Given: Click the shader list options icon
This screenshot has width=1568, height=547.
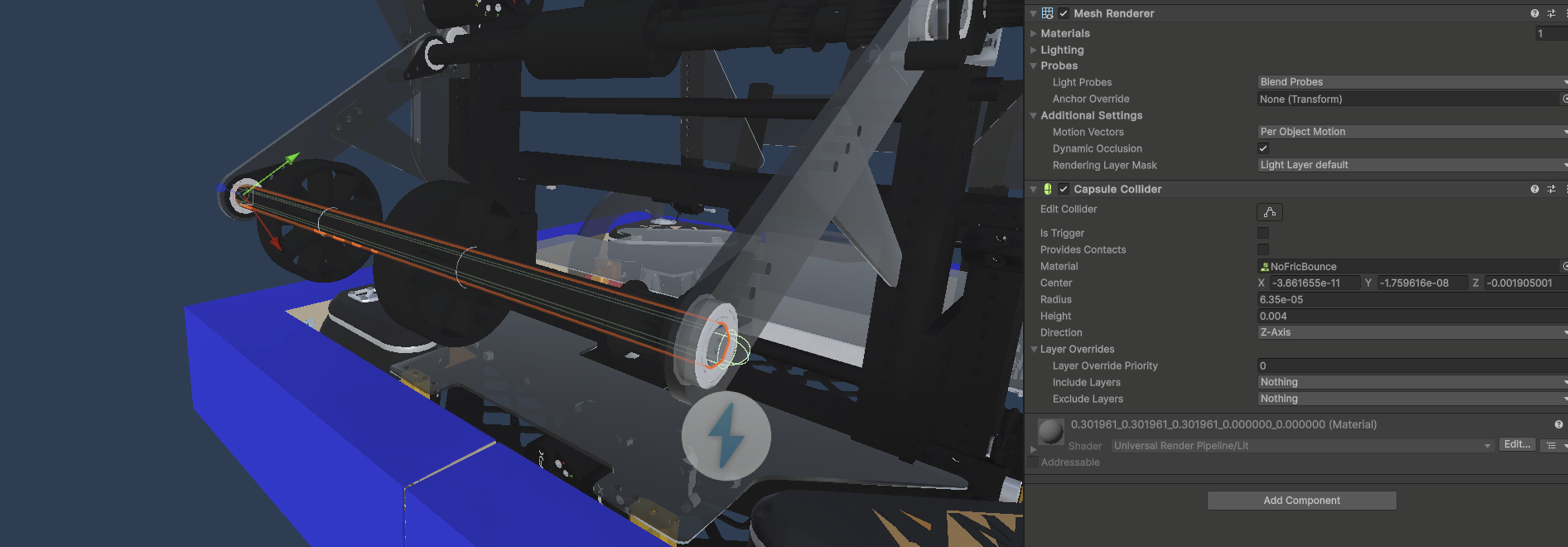Looking at the screenshot, I should pos(1551,445).
